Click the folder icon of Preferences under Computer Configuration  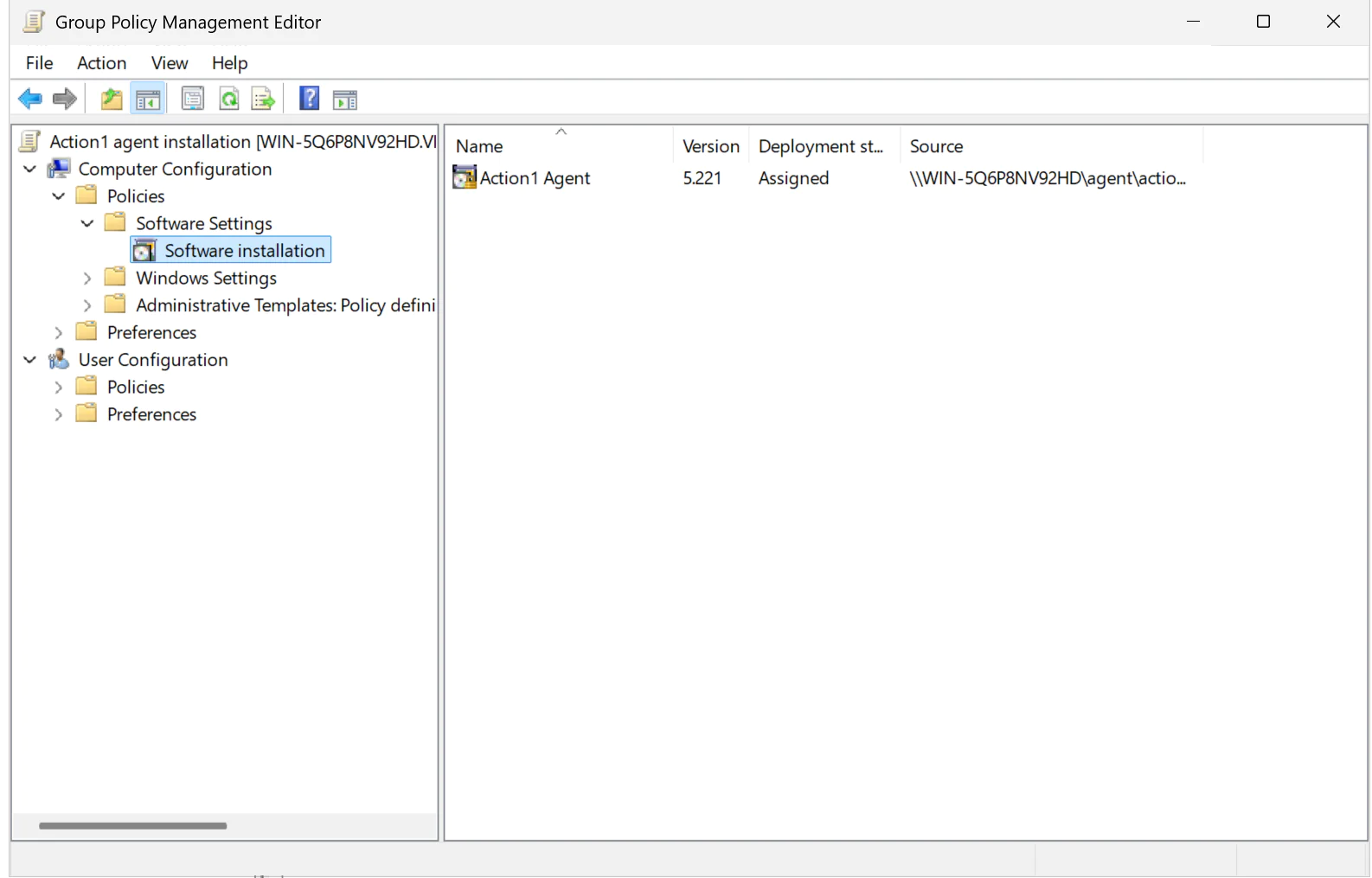click(87, 331)
